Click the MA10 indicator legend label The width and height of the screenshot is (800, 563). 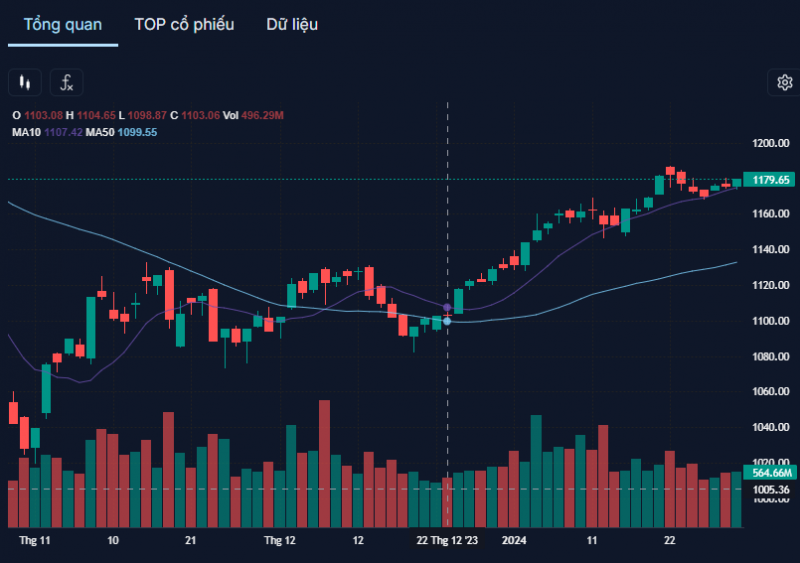pos(26,132)
